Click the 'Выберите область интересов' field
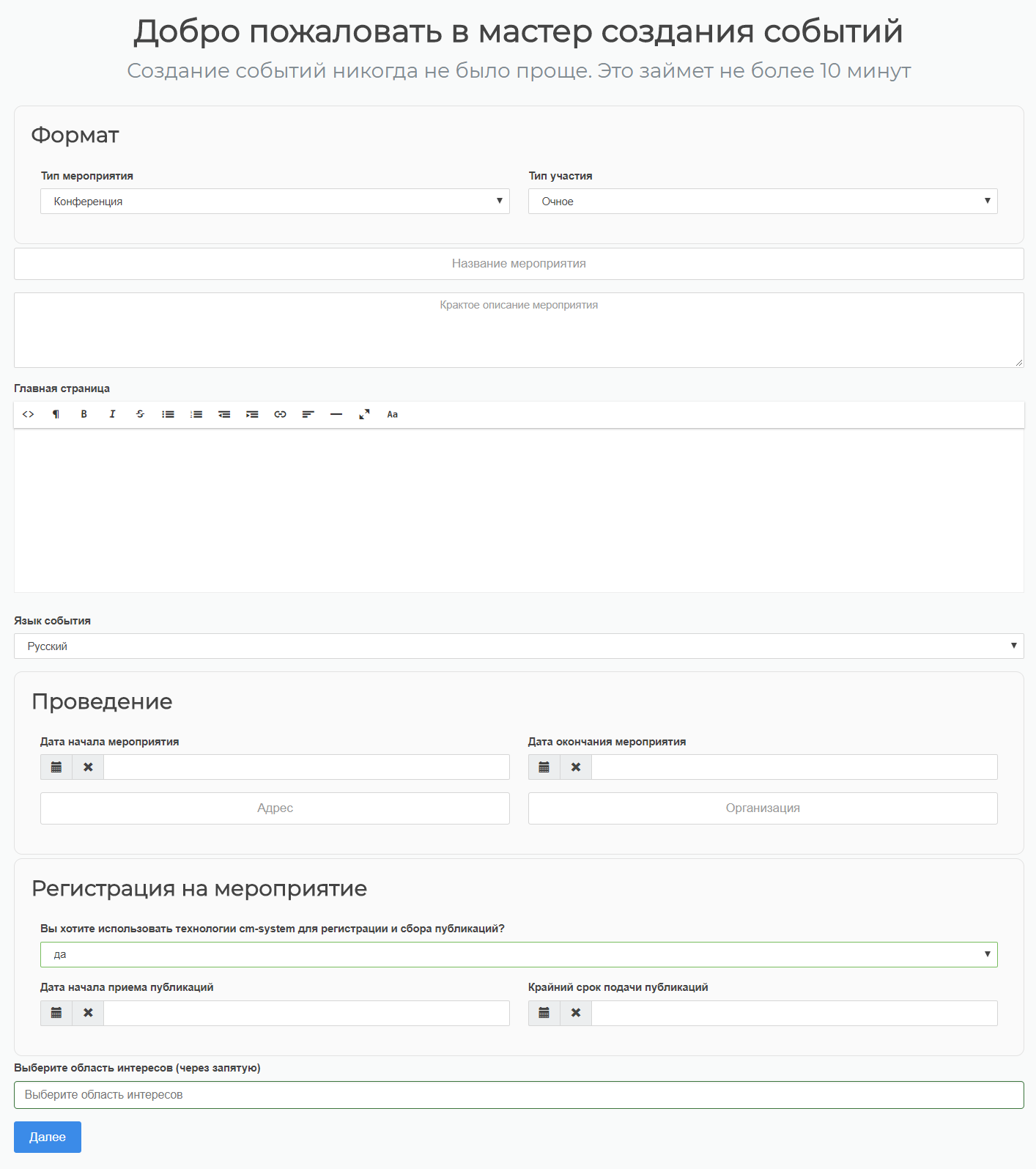The image size is (1036, 1169). (519, 1095)
